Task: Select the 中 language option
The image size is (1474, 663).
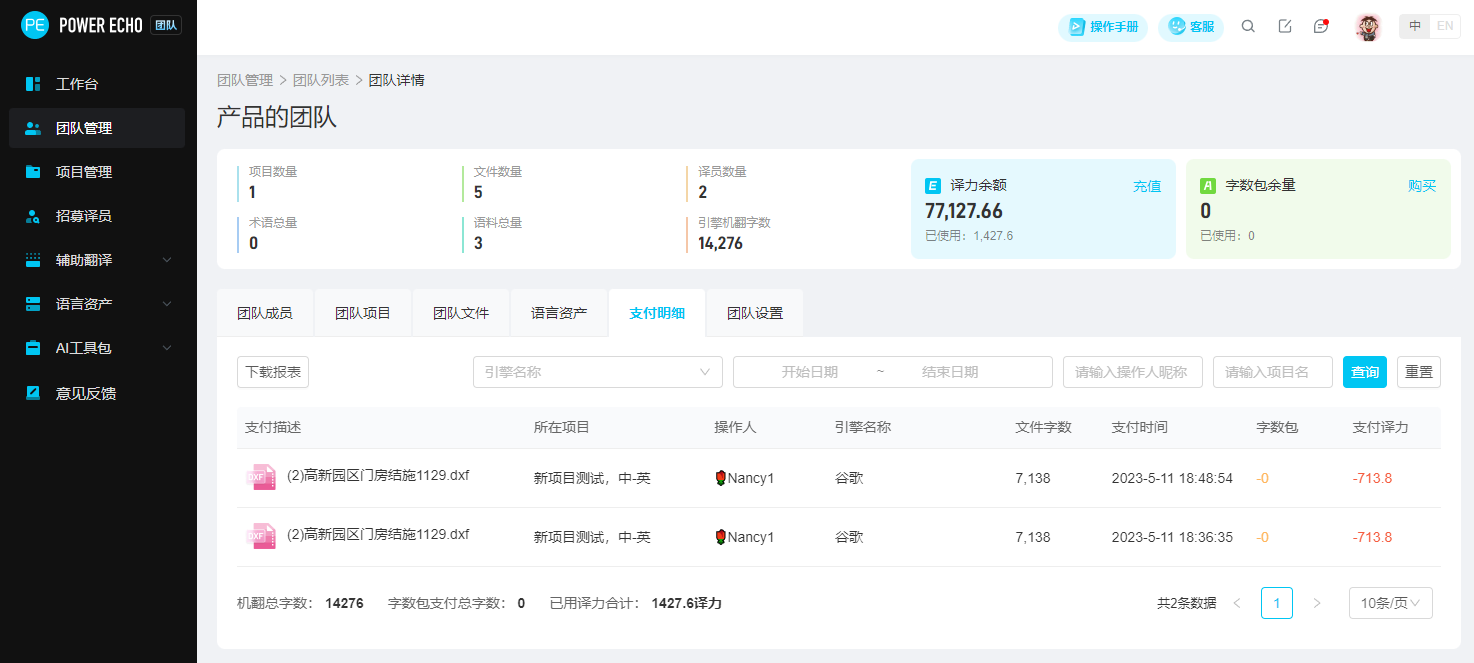Action: click(1413, 26)
